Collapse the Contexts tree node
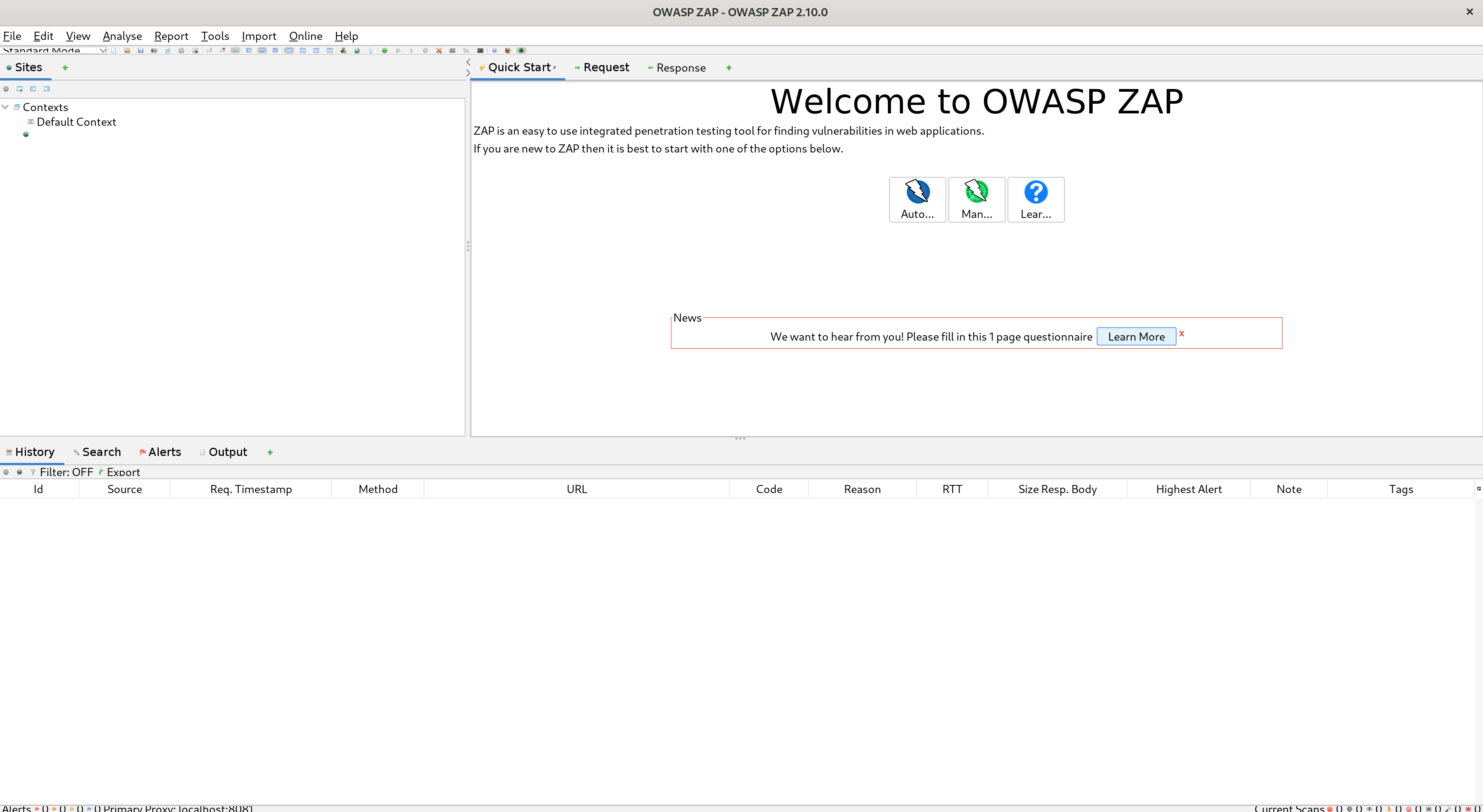The height and width of the screenshot is (812, 1483). pyautogui.click(x=5, y=107)
